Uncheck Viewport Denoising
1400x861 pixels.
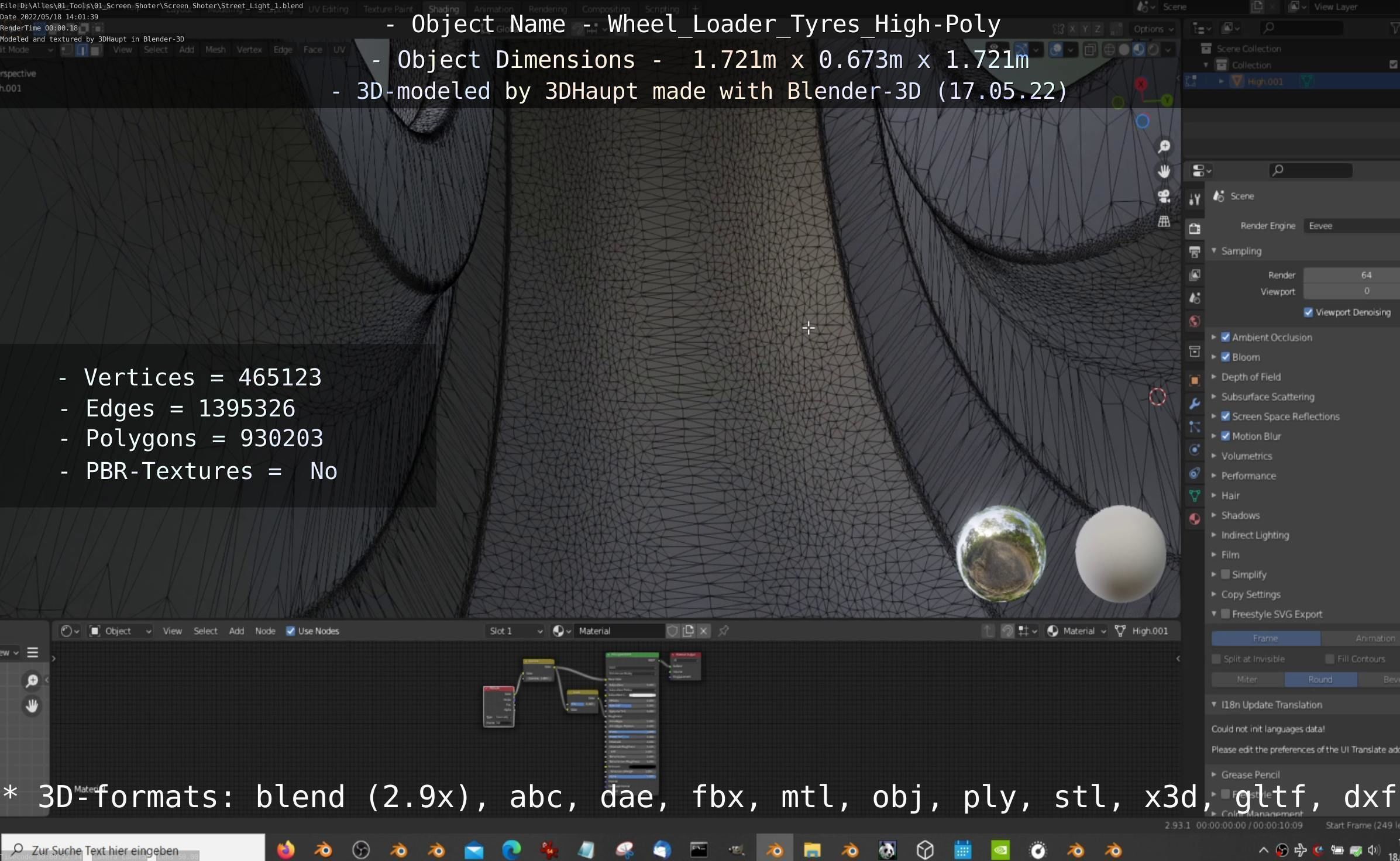tap(1309, 312)
